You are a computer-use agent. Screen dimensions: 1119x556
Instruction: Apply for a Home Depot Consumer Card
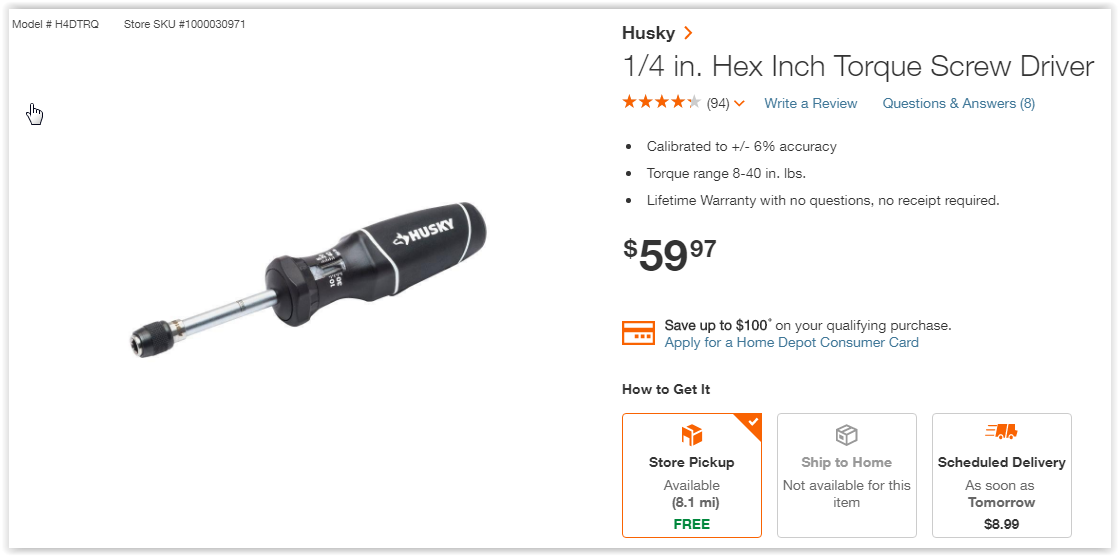coord(791,343)
